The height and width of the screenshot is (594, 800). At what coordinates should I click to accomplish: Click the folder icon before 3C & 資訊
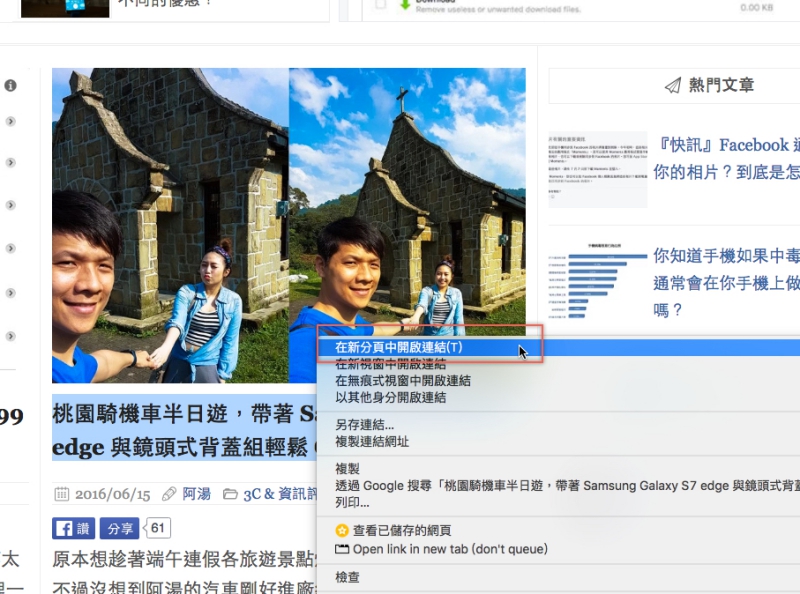pyautogui.click(x=230, y=494)
